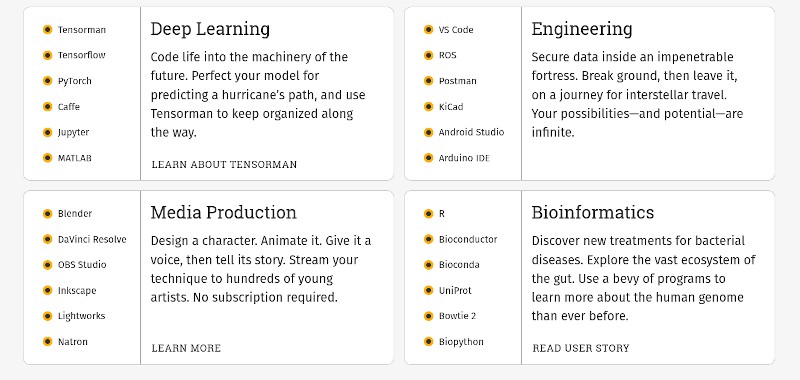This screenshot has width=800, height=380.
Task: Click the Engineering card heading
Action: click(x=582, y=29)
